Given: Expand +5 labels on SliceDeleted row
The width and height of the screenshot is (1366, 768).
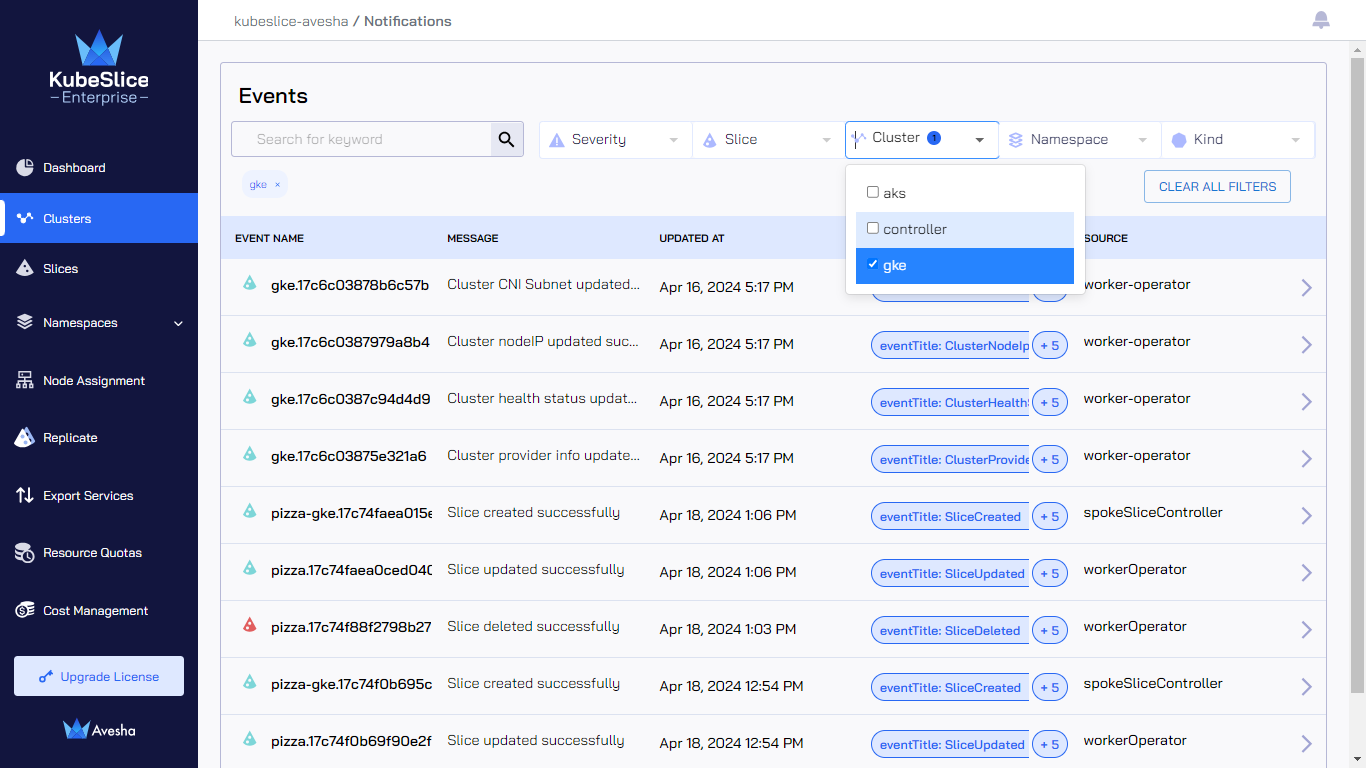Looking at the screenshot, I should [x=1049, y=631].
